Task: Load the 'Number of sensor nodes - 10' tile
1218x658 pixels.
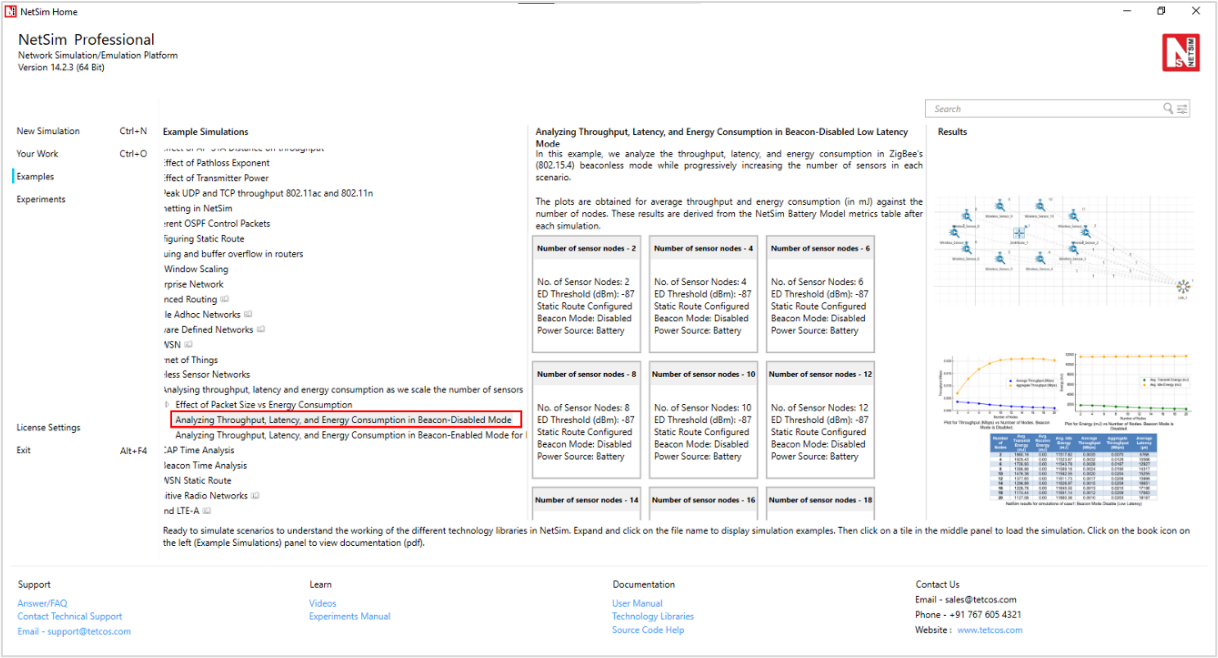Action: pos(702,420)
